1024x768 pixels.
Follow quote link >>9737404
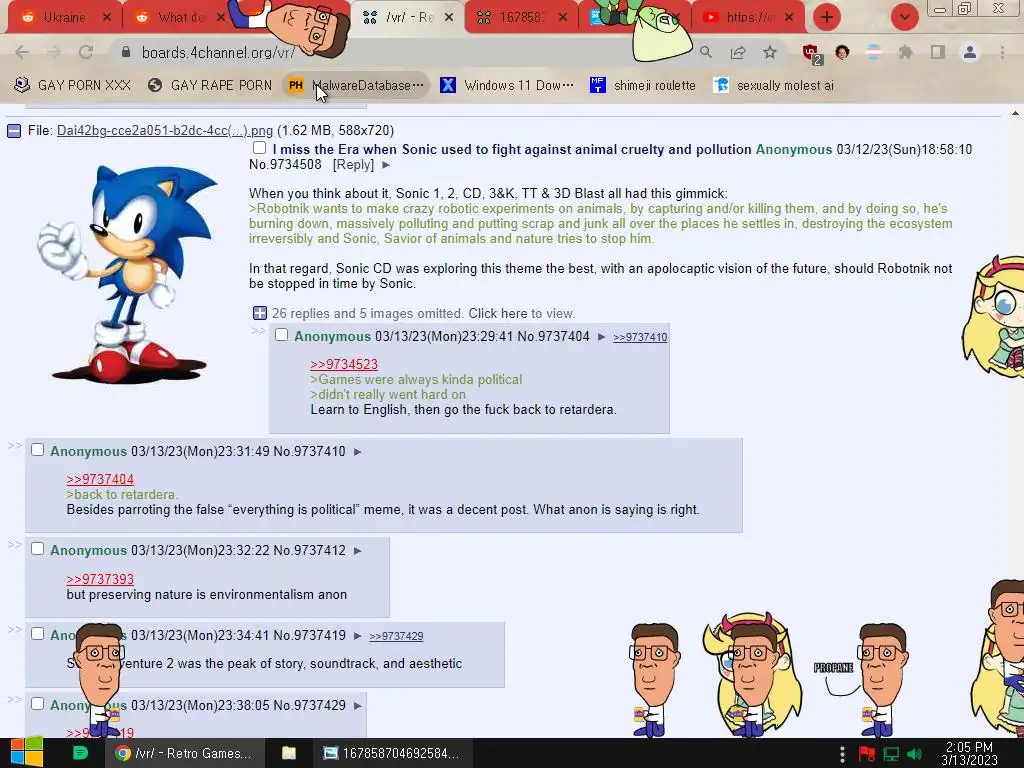point(100,479)
